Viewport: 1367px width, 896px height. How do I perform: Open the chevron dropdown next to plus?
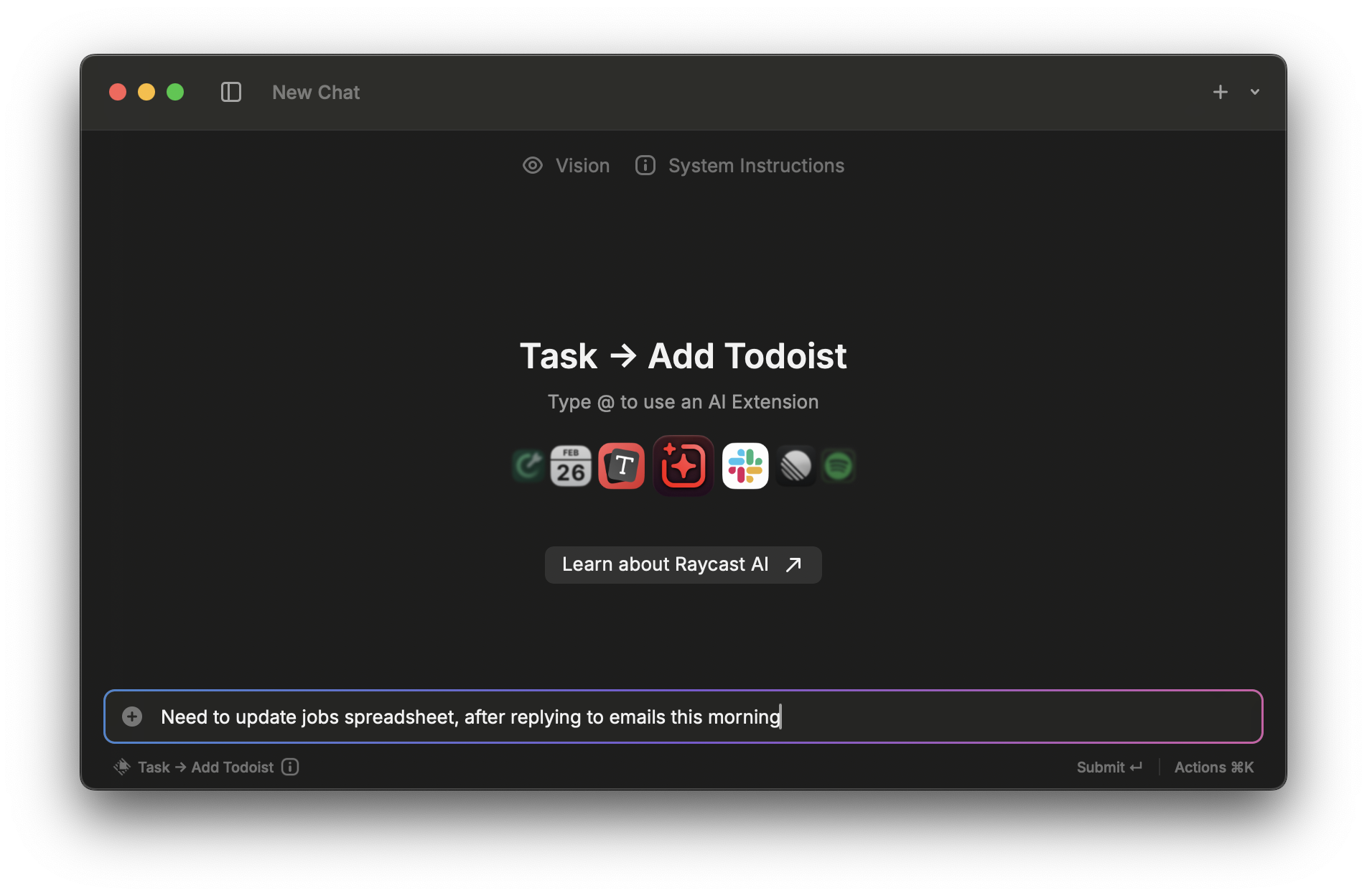[1255, 92]
